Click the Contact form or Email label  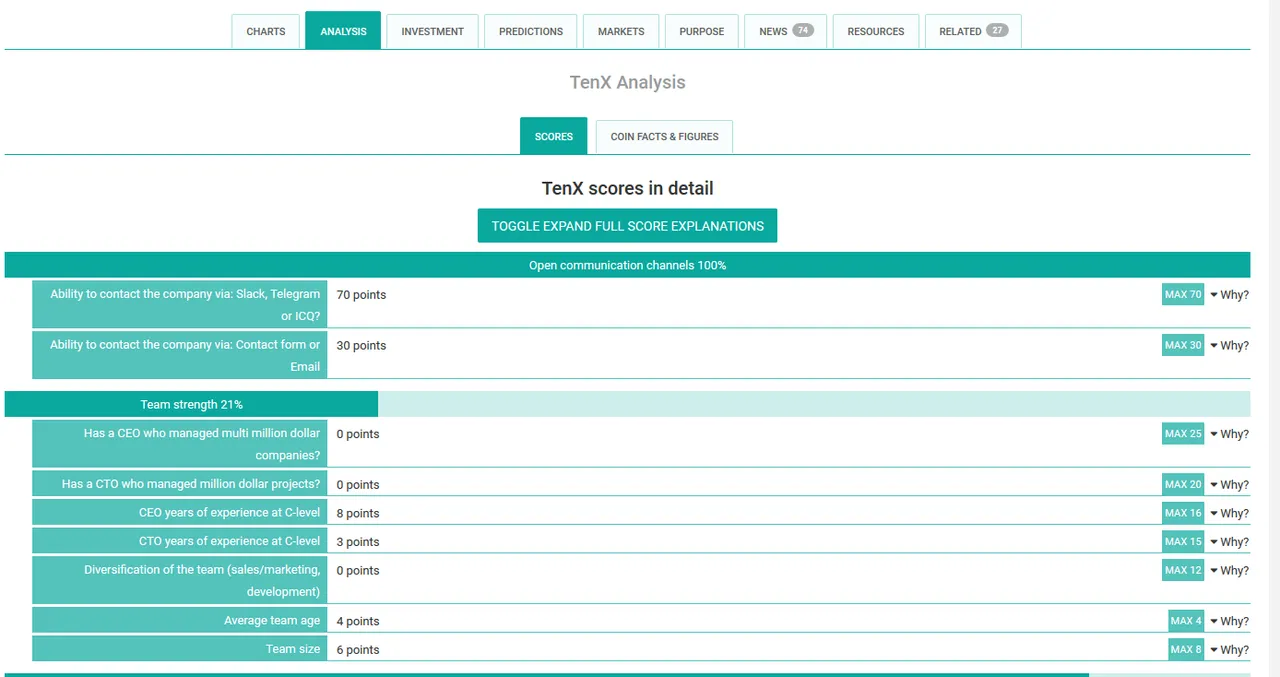pyautogui.click(x=180, y=355)
